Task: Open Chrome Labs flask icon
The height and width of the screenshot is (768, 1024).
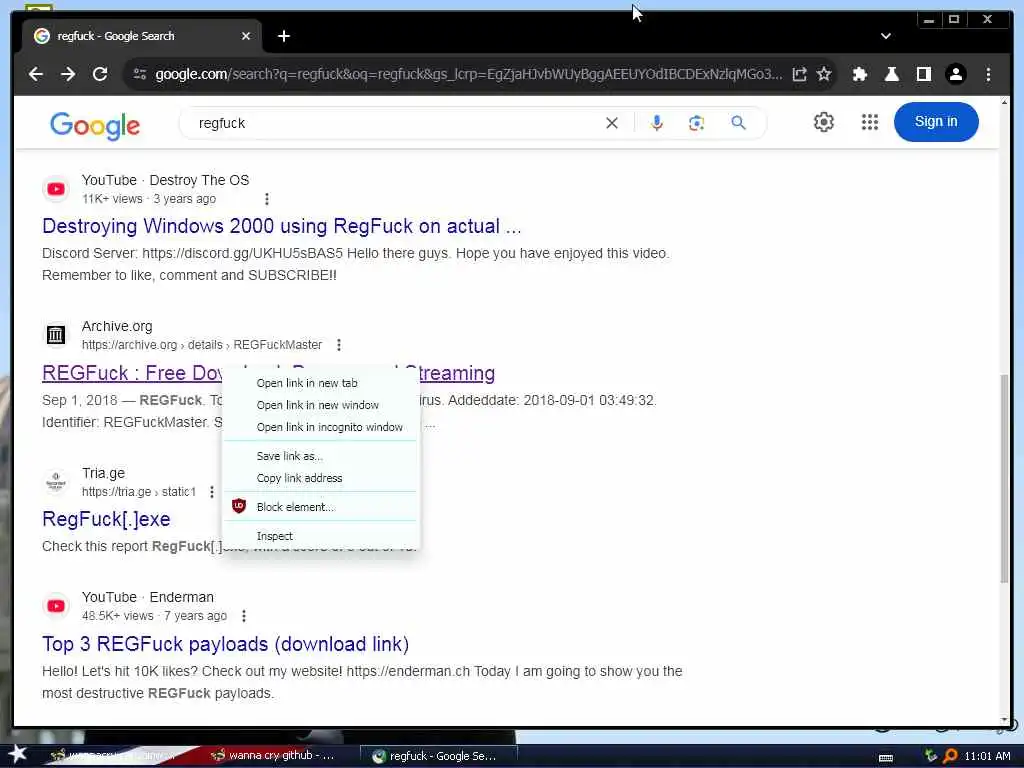Action: pyautogui.click(x=891, y=74)
